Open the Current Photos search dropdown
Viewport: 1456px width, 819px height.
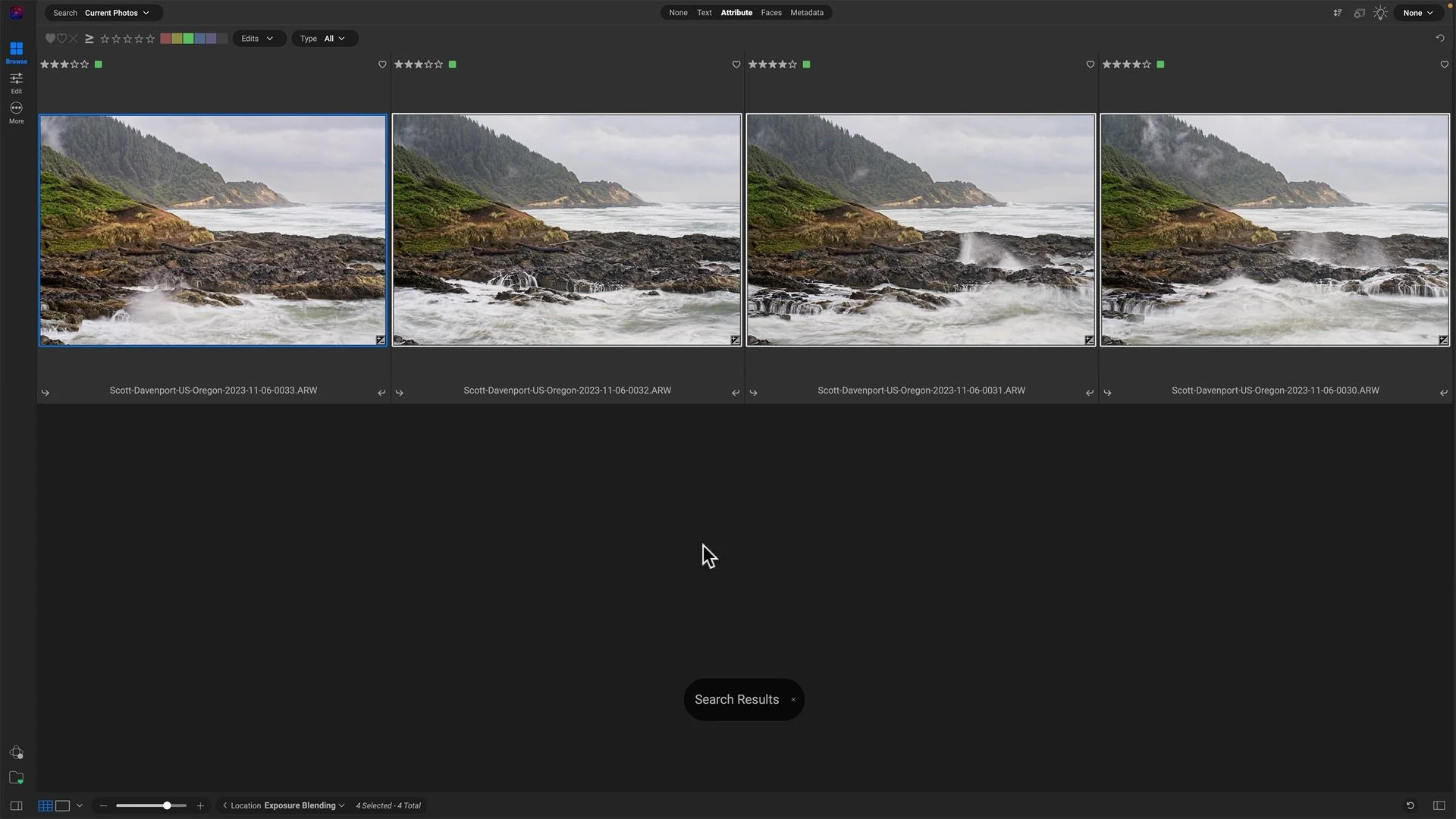114,12
